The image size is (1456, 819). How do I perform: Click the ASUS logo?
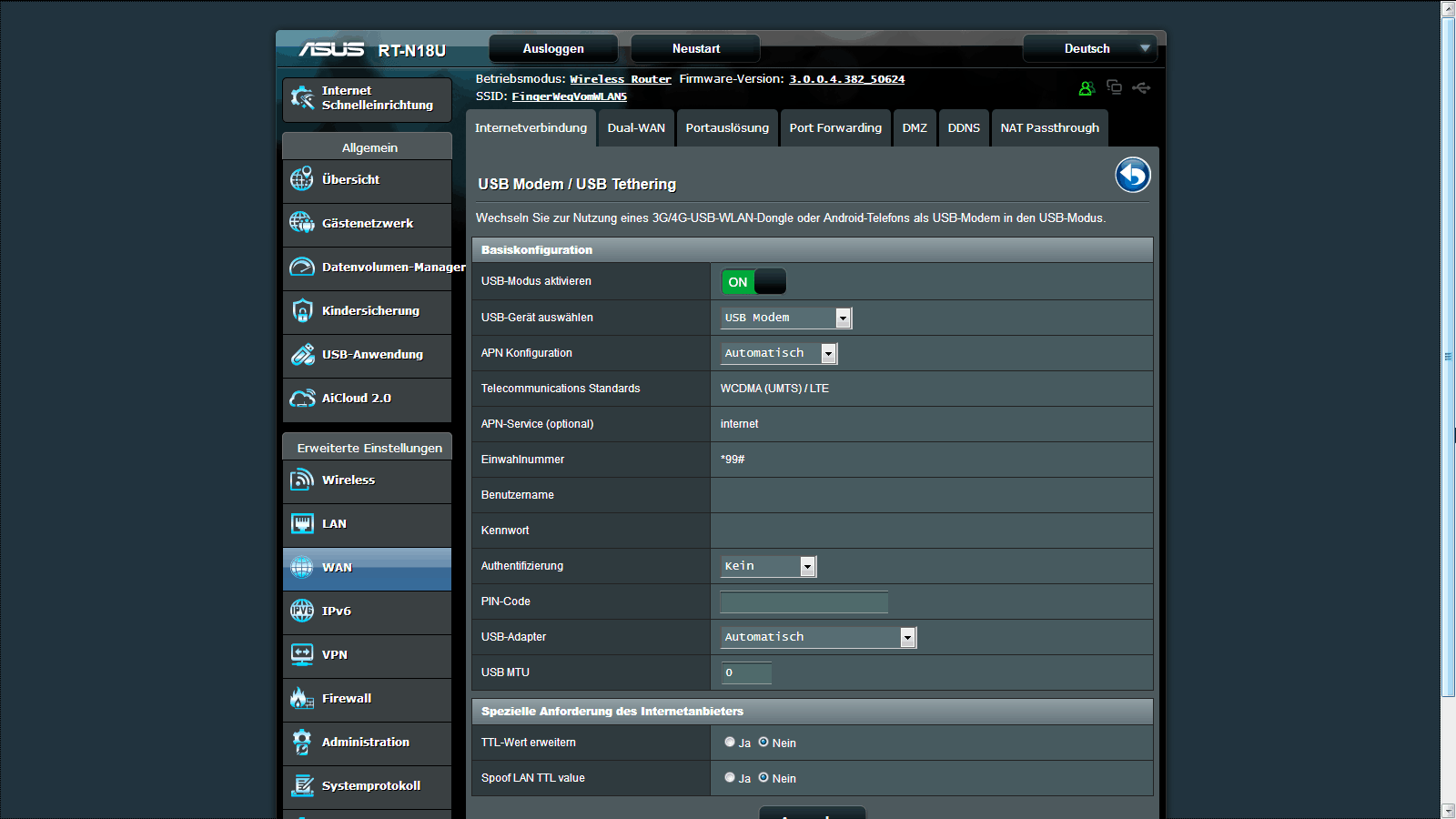click(x=331, y=49)
